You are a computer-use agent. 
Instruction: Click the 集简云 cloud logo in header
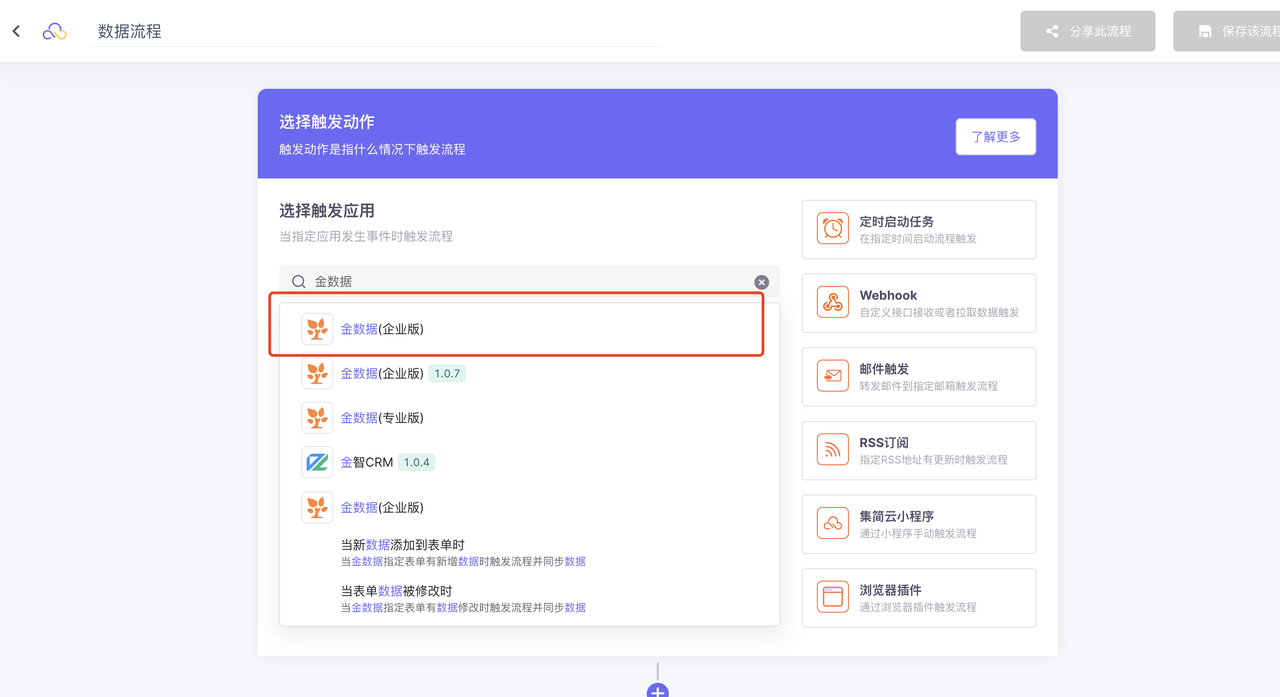click(x=54, y=32)
